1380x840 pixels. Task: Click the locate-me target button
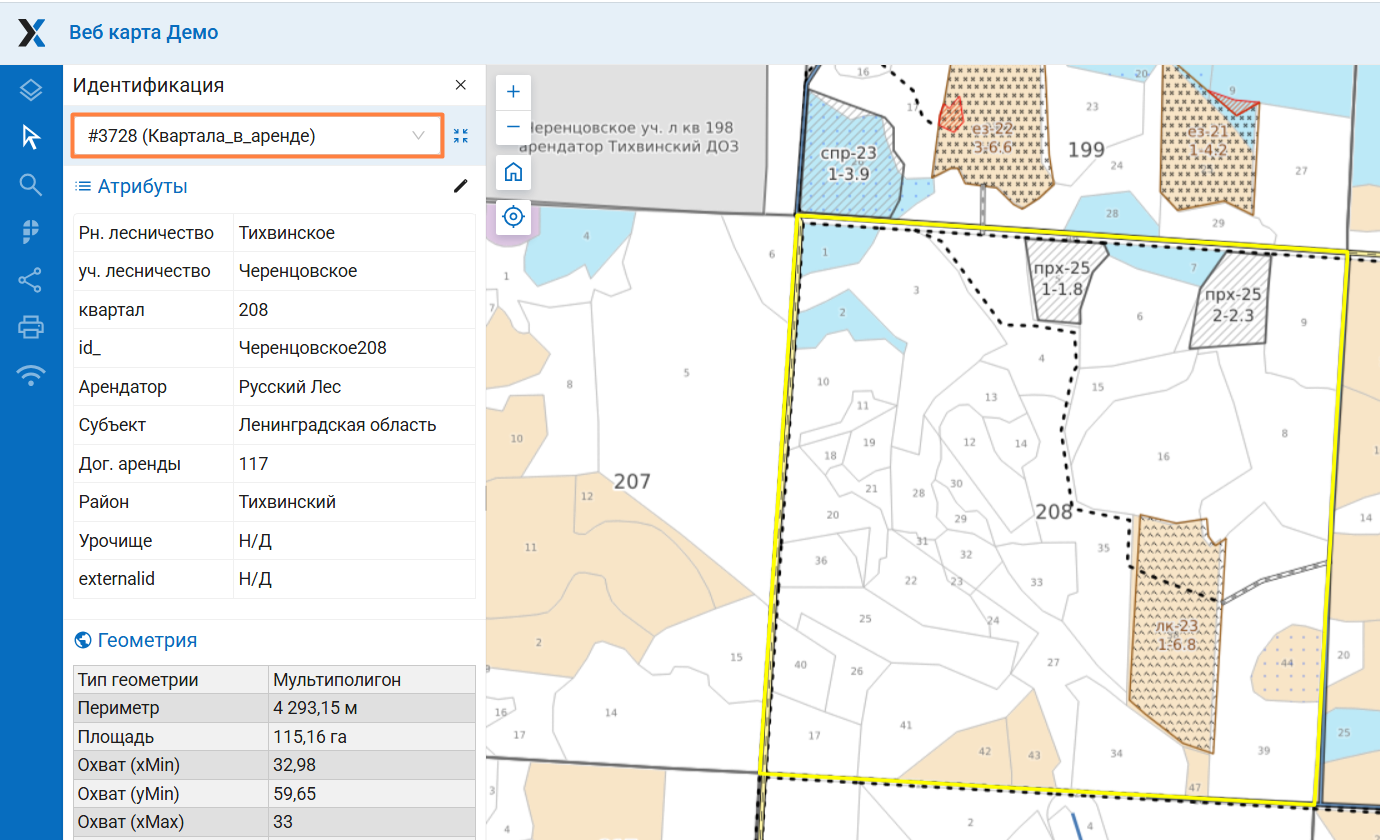(513, 216)
